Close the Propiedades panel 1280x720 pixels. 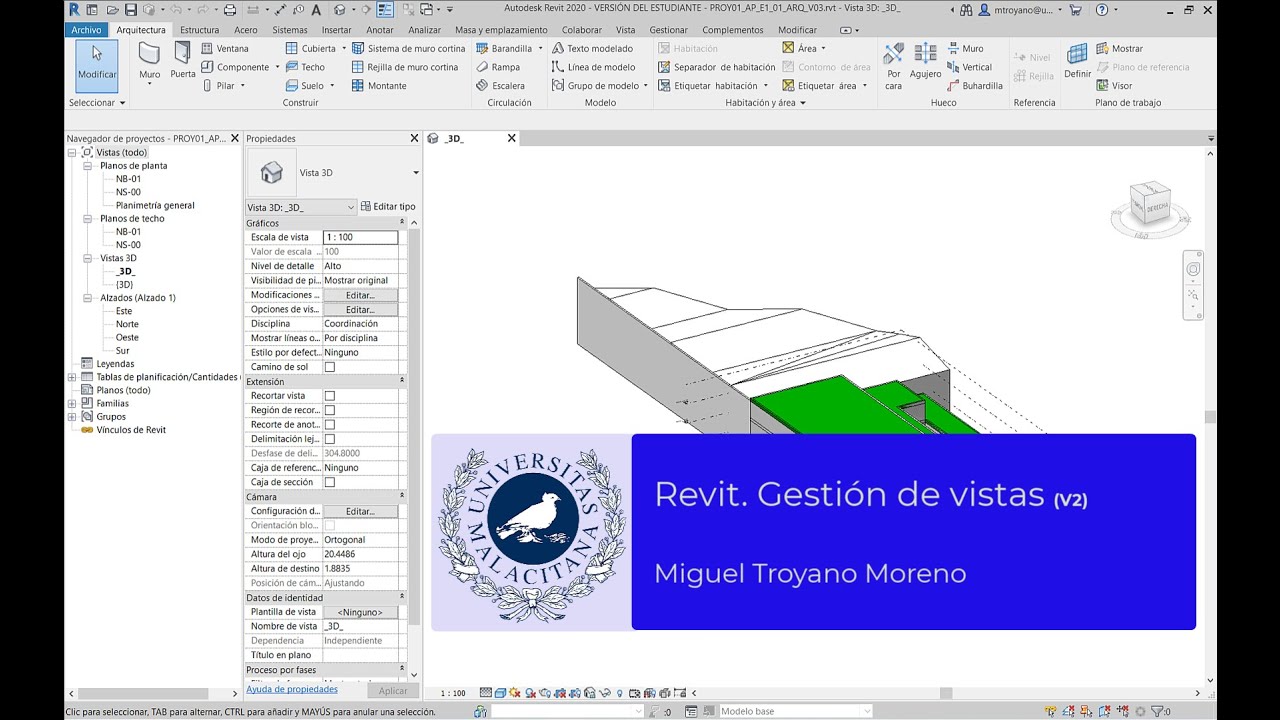pyautogui.click(x=414, y=138)
